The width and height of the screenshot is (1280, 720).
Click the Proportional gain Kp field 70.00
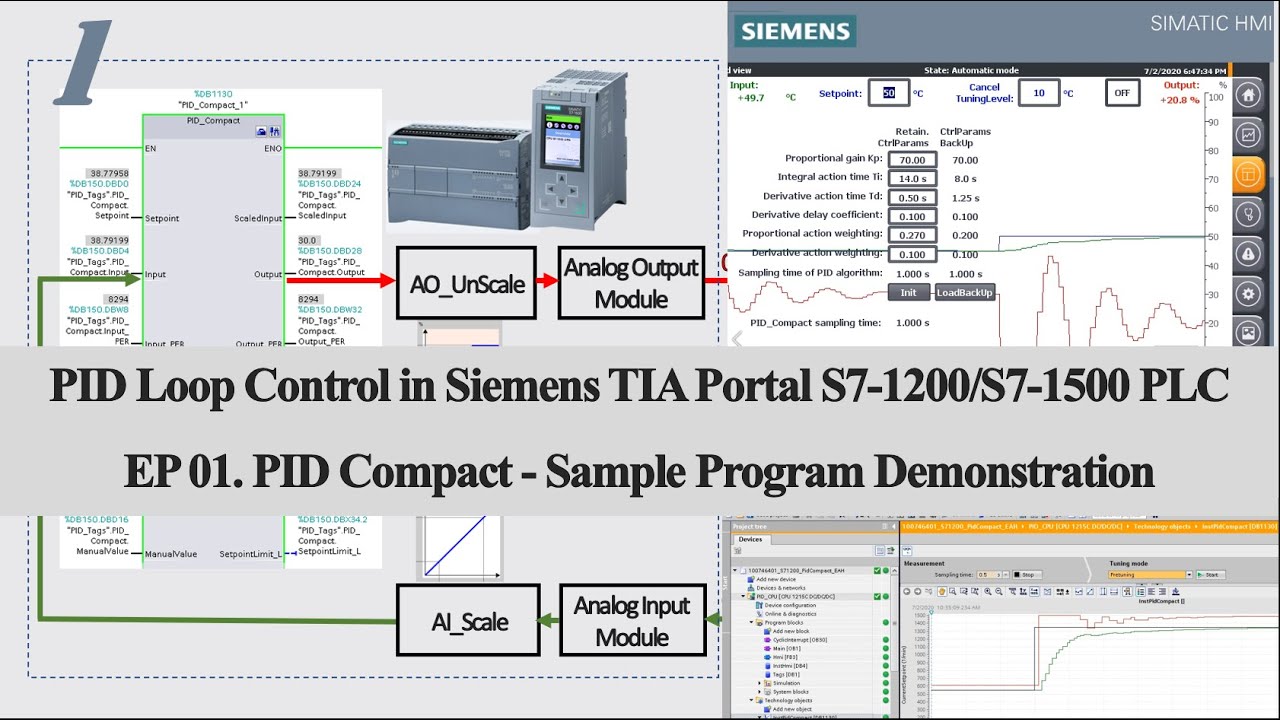click(x=912, y=159)
